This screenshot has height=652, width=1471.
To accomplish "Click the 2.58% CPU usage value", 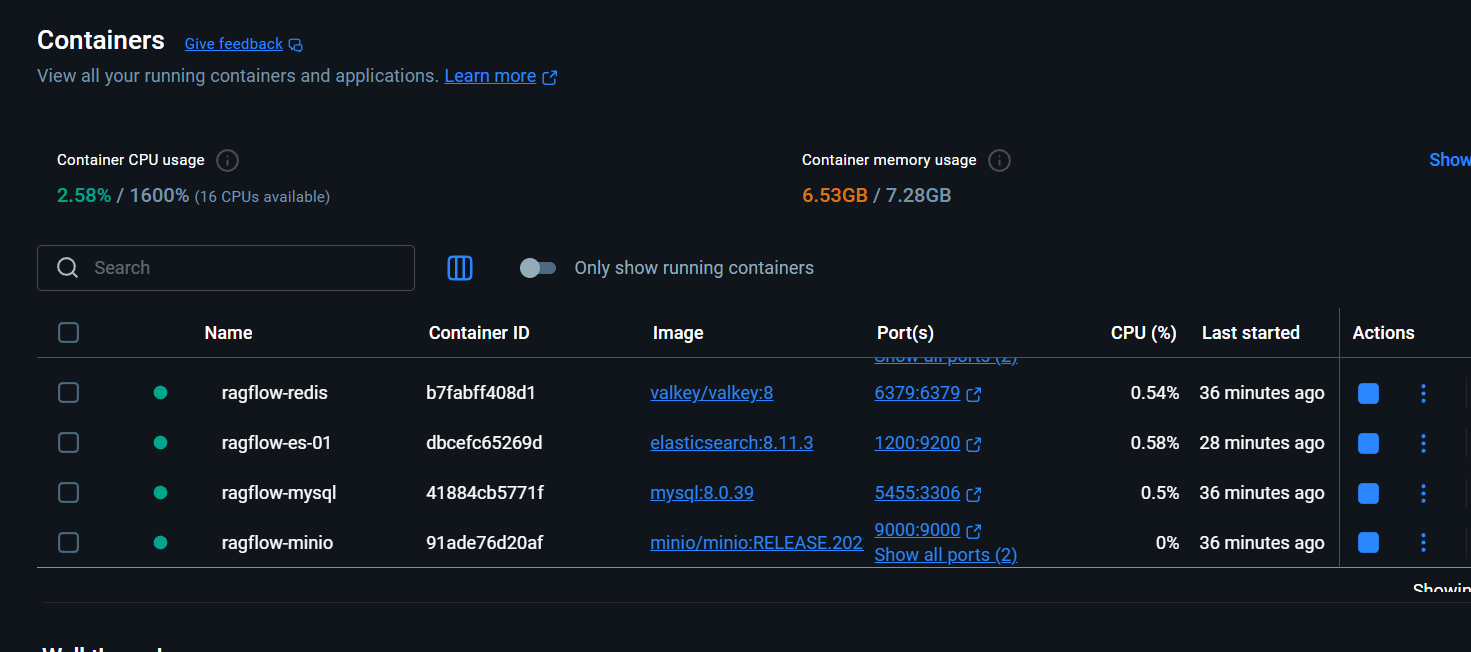I will [x=84, y=196].
